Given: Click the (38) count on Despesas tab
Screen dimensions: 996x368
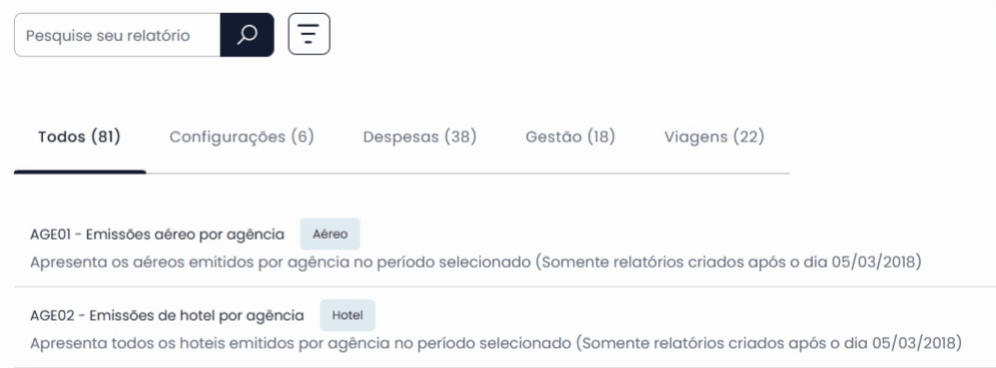Looking at the screenshot, I should click(x=461, y=137).
